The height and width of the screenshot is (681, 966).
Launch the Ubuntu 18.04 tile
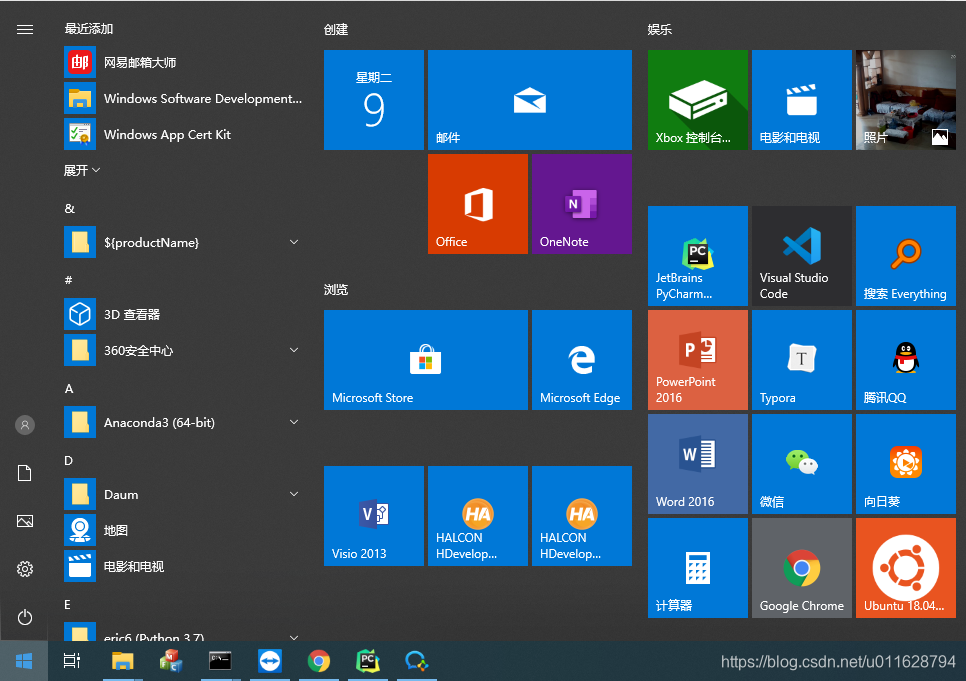pyautogui.click(x=906, y=568)
